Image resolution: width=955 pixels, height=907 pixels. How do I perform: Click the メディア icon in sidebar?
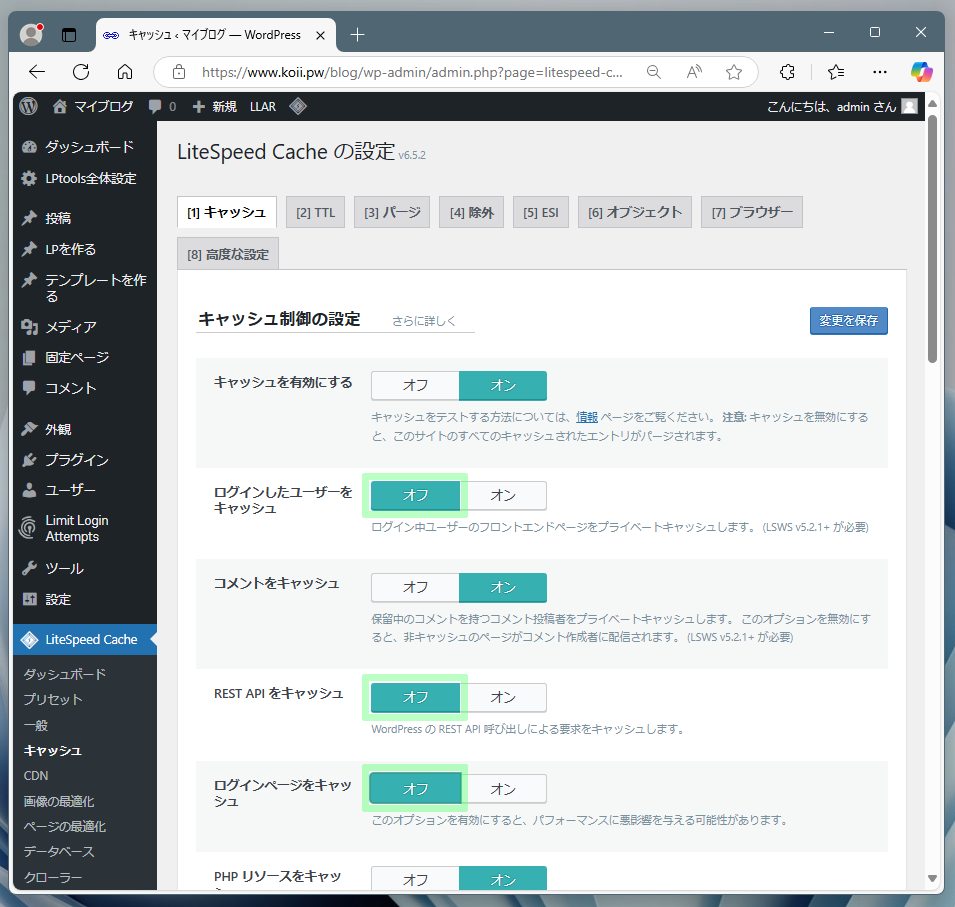[29, 327]
